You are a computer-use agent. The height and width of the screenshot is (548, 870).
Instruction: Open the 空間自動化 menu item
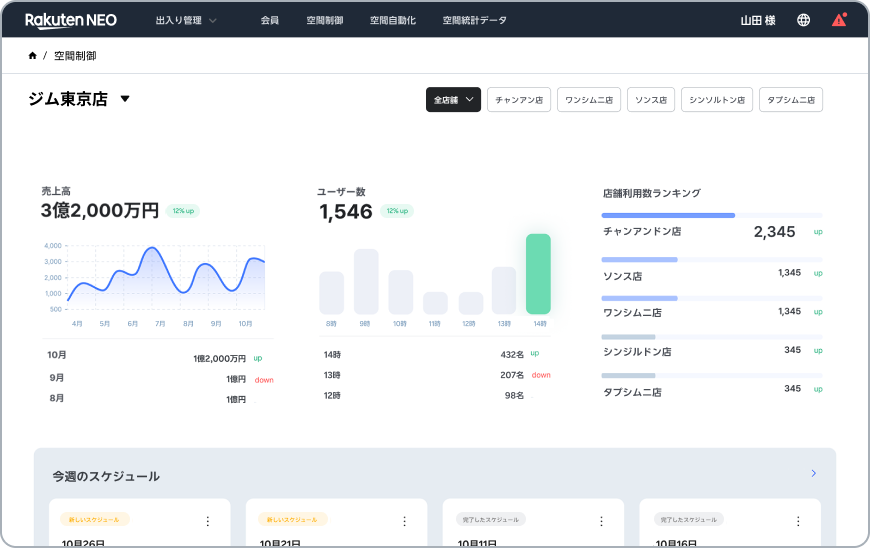coord(392,20)
